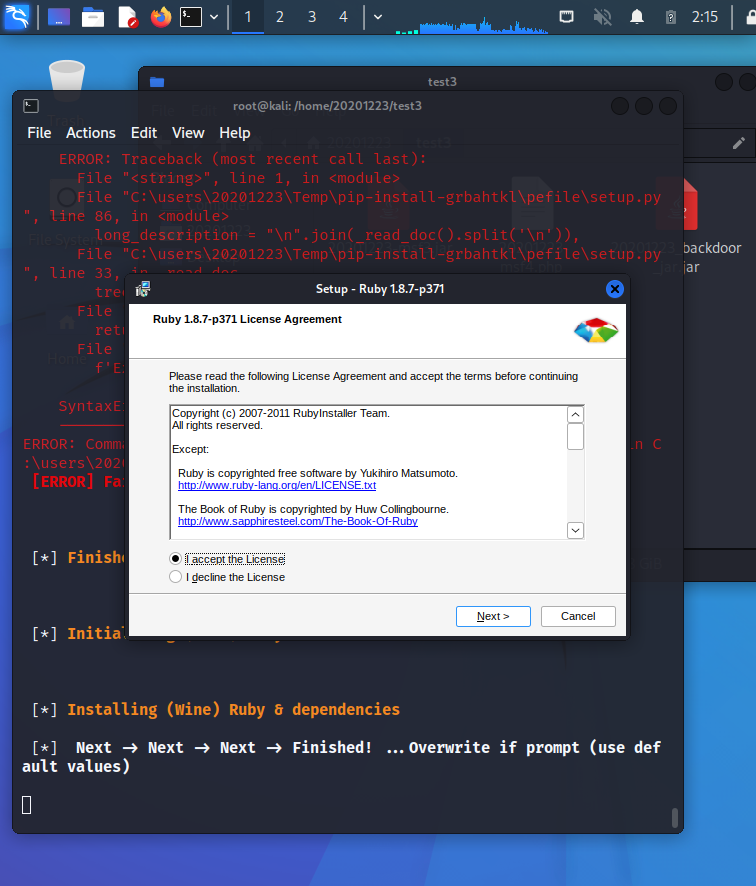This screenshot has width=756, height=886.
Task: Click the license text scroll down arrow
Action: pyautogui.click(x=575, y=531)
